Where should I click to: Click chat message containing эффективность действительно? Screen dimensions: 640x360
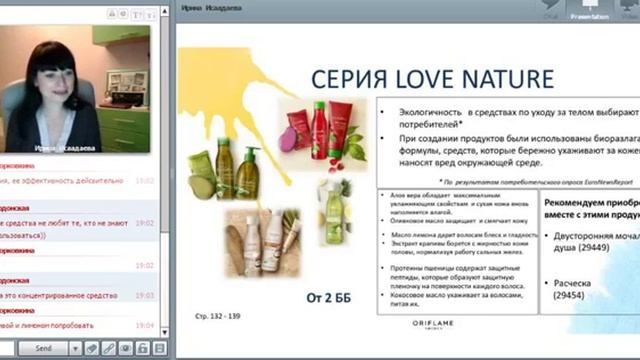[62, 180]
